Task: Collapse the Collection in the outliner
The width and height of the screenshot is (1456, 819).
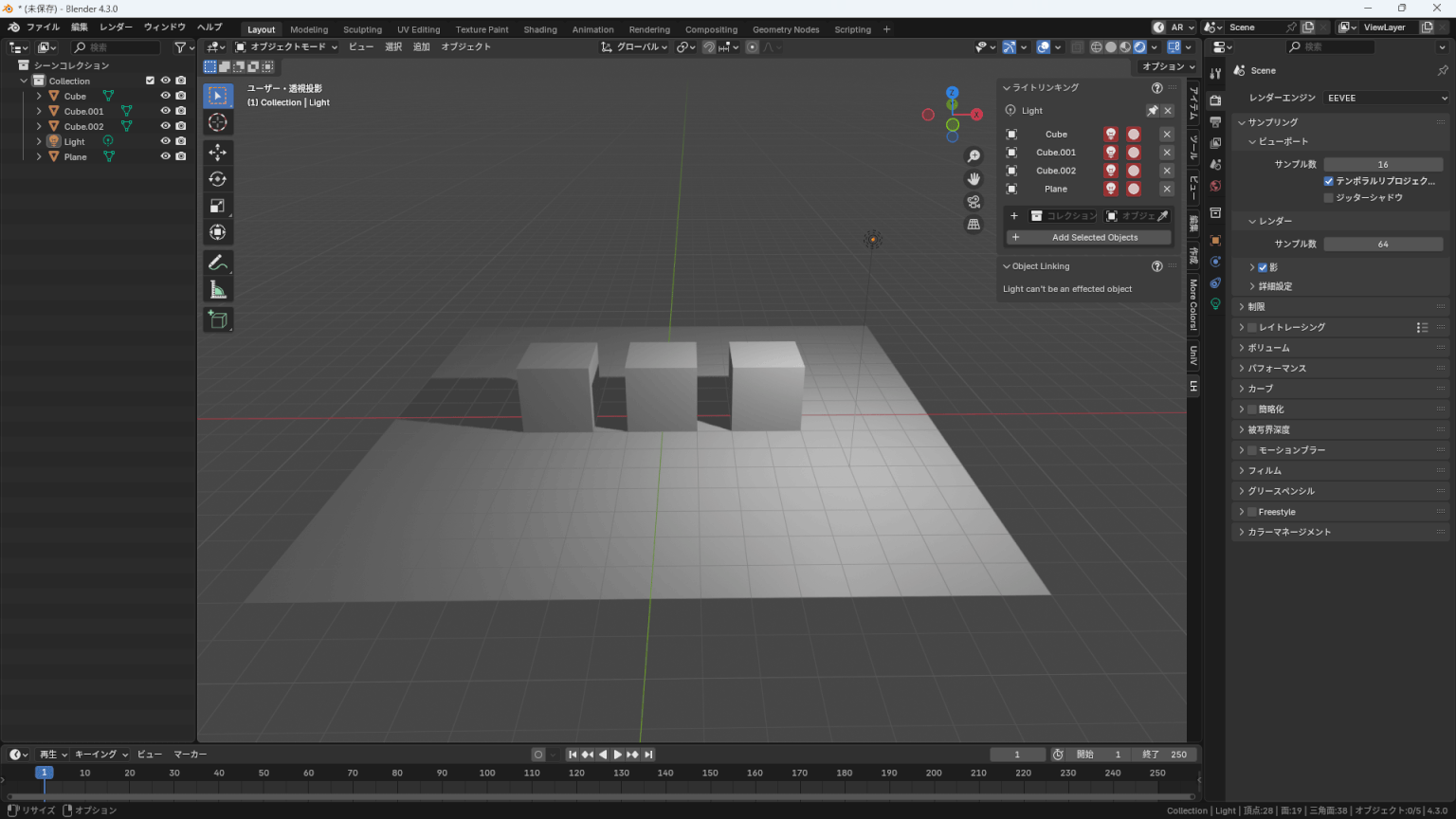Action: pyautogui.click(x=23, y=81)
